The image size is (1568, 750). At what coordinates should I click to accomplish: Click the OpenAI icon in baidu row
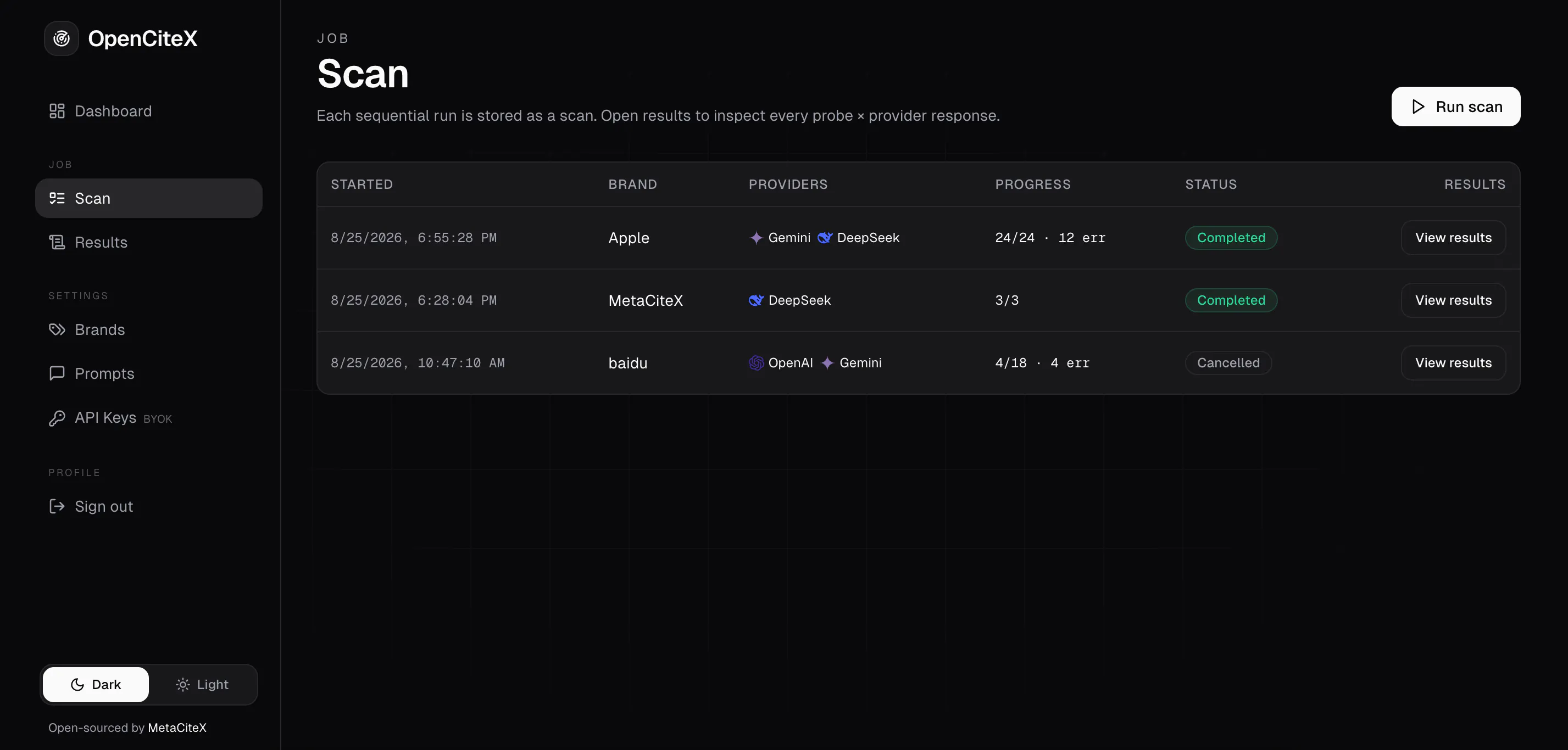[756, 363]
